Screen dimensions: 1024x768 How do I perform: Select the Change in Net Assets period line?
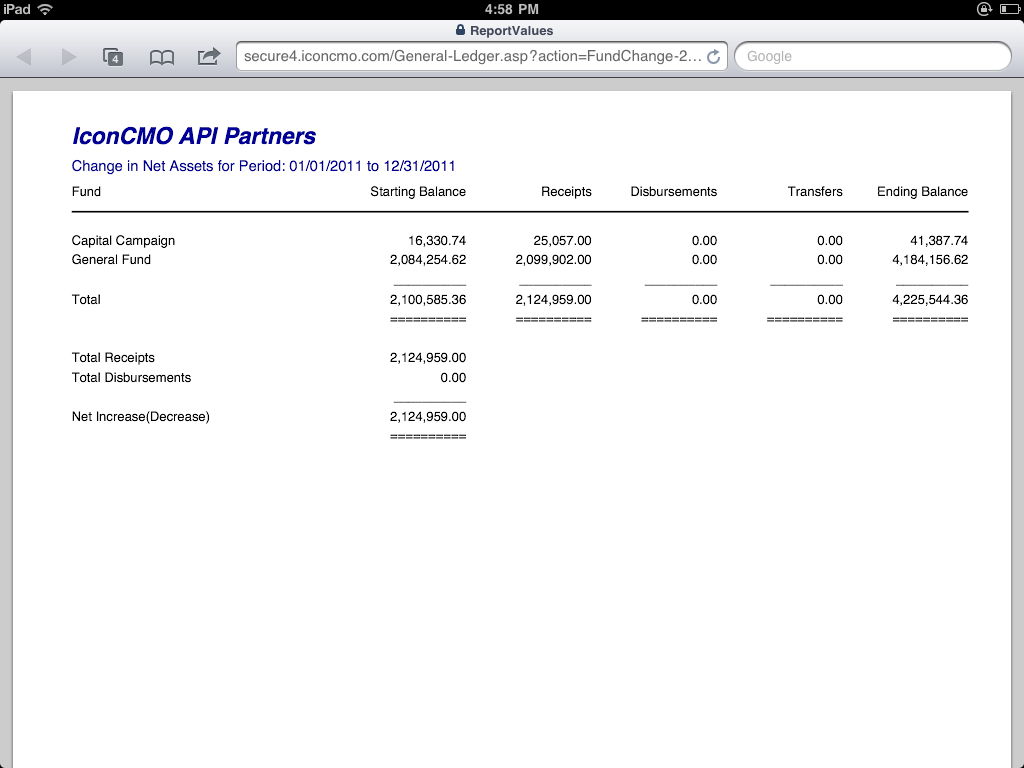click(x=264, y=166)
